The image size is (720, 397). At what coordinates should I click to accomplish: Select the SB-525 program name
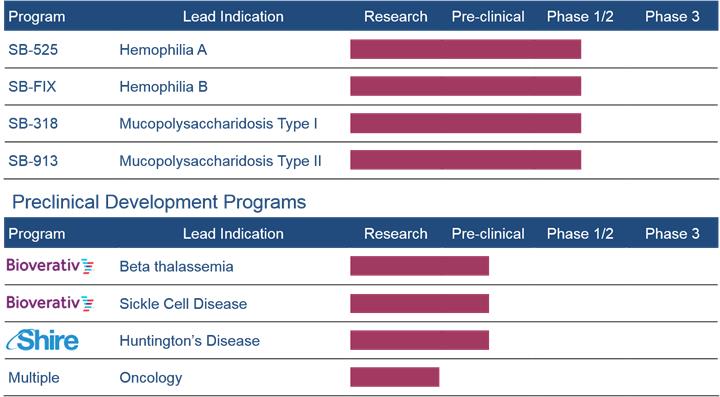(x=33, y=50)
